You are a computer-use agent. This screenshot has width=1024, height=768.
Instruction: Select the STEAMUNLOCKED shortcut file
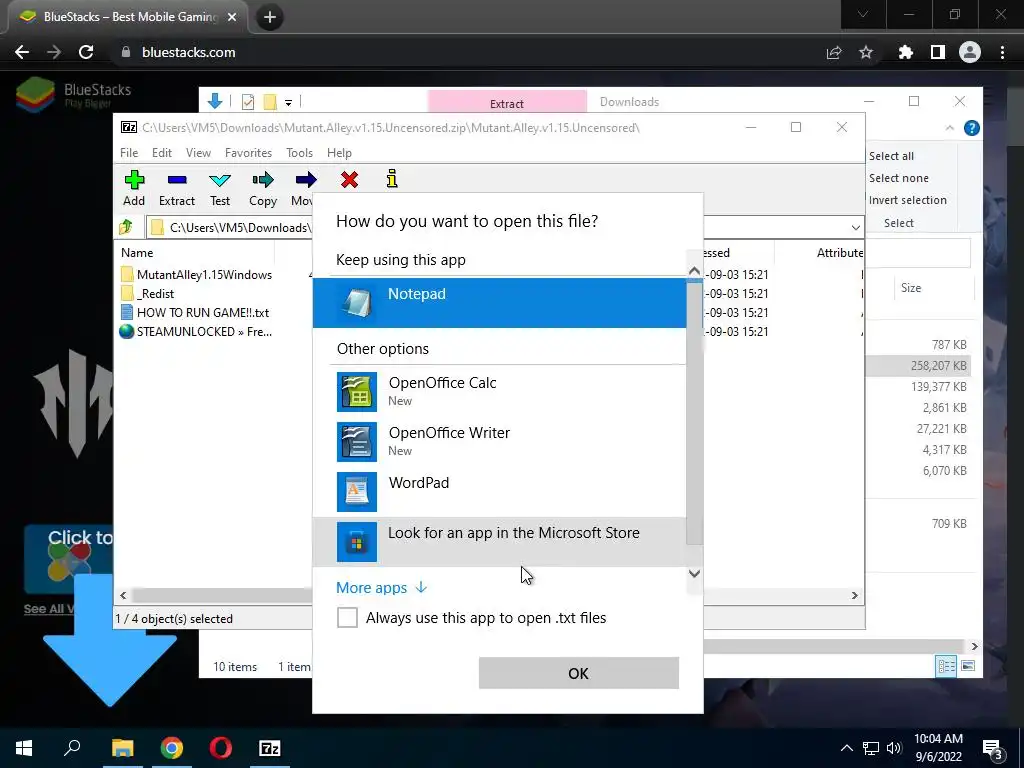(x=196, y=332)
